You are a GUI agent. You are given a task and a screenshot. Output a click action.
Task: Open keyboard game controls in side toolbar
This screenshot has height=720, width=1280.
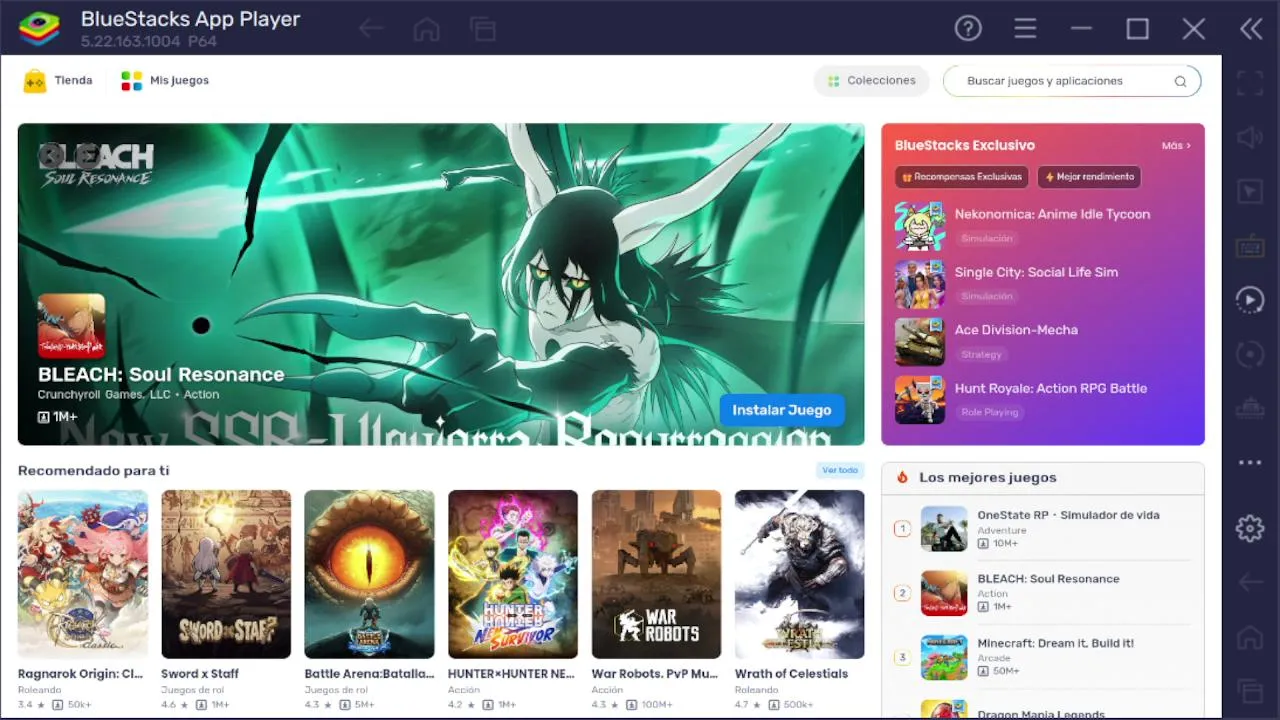pyautogui.click(x=1250, y=246)
